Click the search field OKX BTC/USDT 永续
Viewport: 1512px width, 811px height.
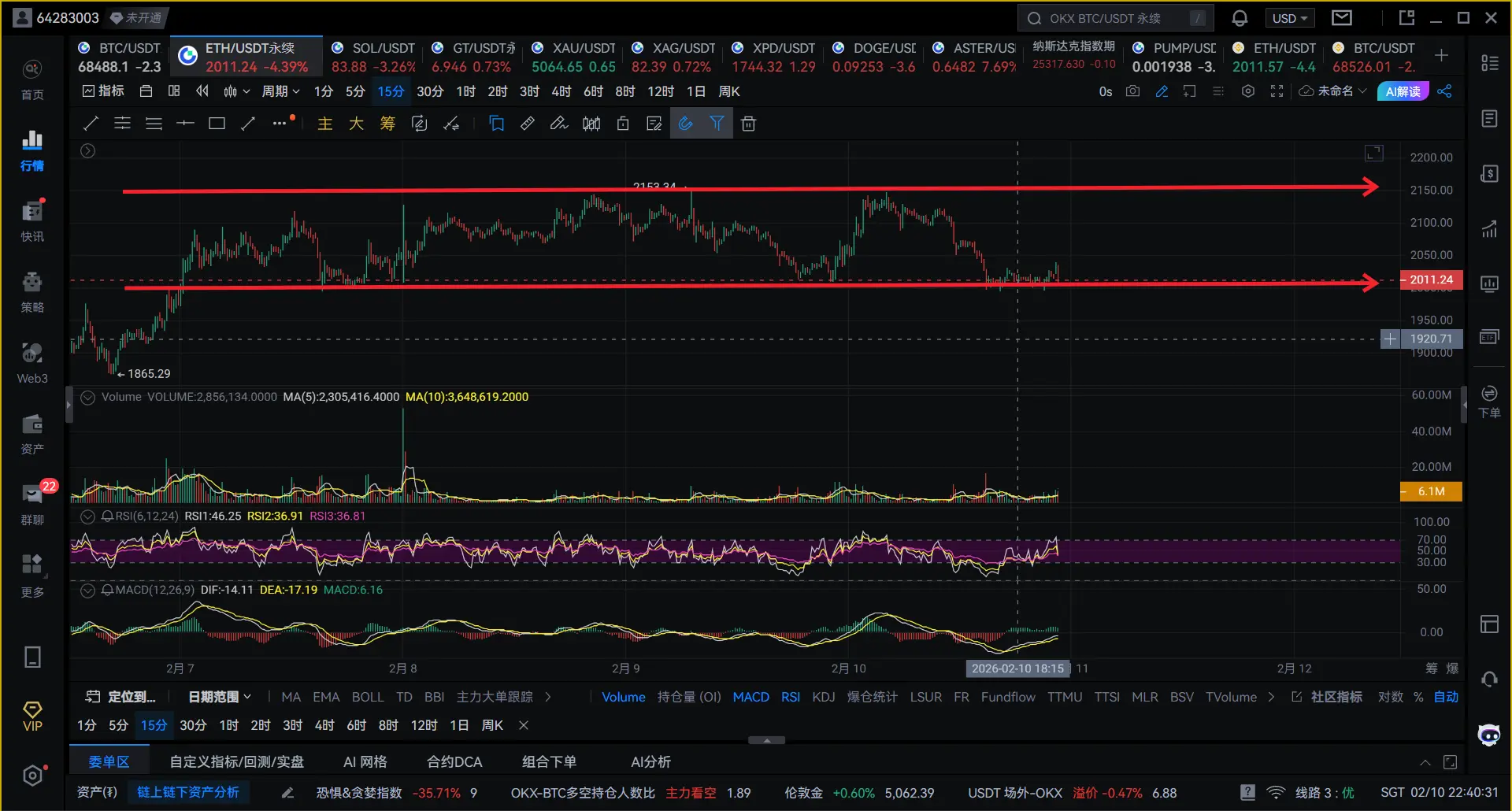(1114, 18)
